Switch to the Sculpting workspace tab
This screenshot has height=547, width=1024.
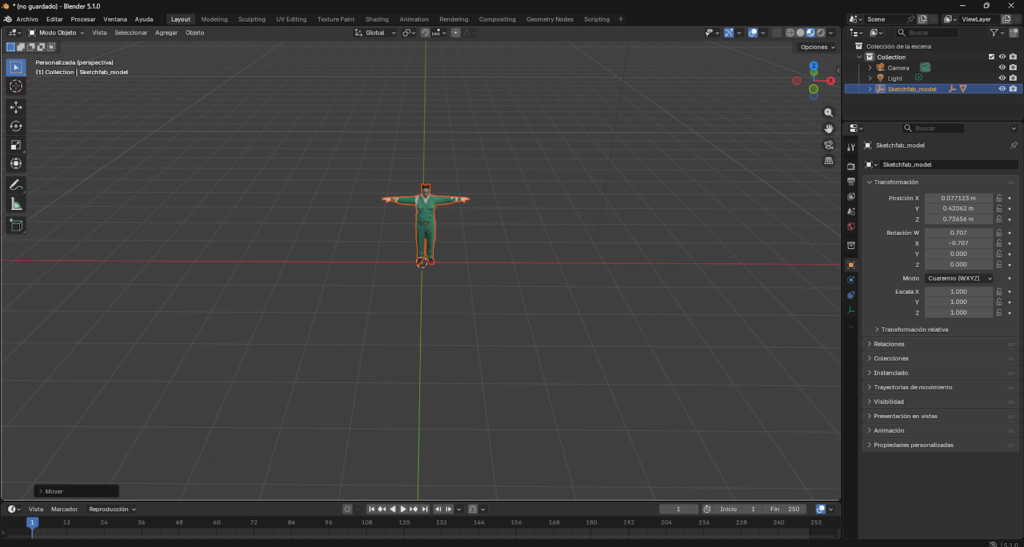click(251, 19)
